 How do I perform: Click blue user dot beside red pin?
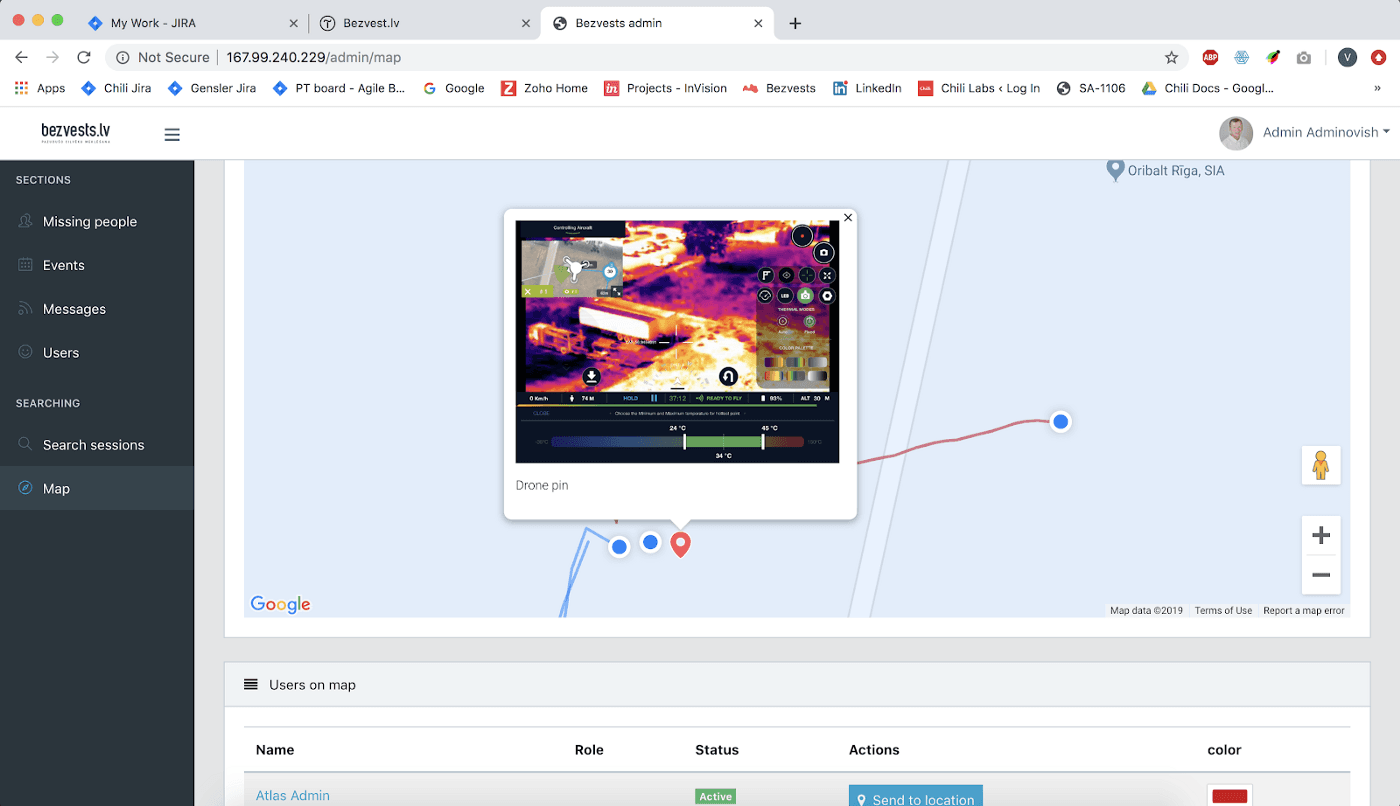(650, 542)
